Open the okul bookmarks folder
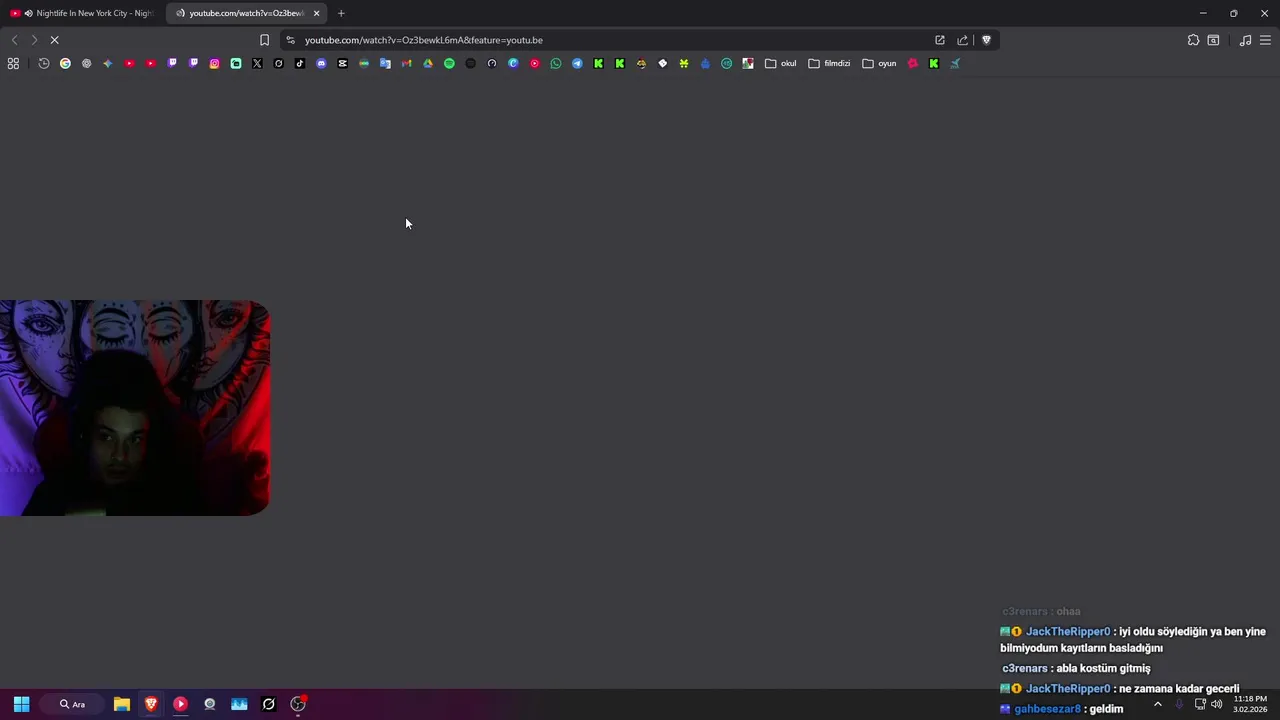This screenshot has width=1280, height=720. click(781, 63)
